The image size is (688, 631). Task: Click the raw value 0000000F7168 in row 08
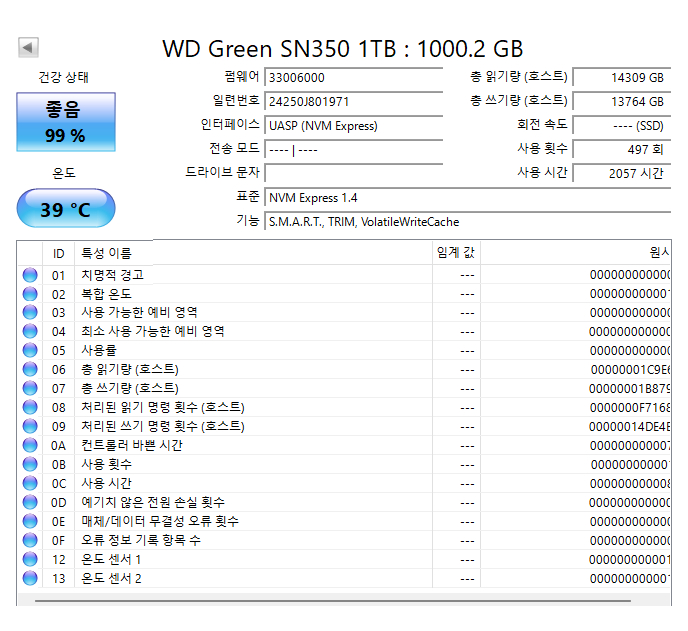point(630,408)
